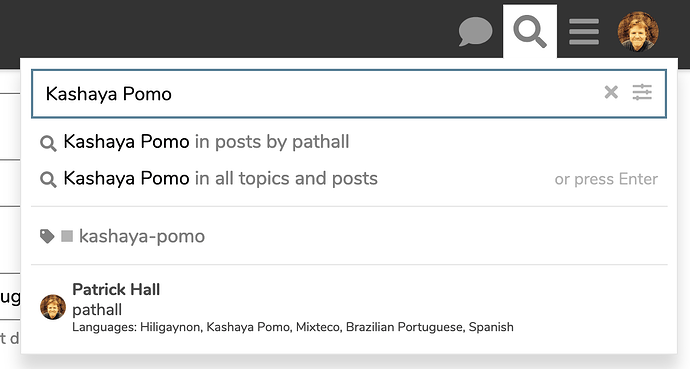Image resolution: width=690 pixels, height=369 pixels.
Task: Search Kashaya Pomo in posts by pathall
Action: point(349,142)
